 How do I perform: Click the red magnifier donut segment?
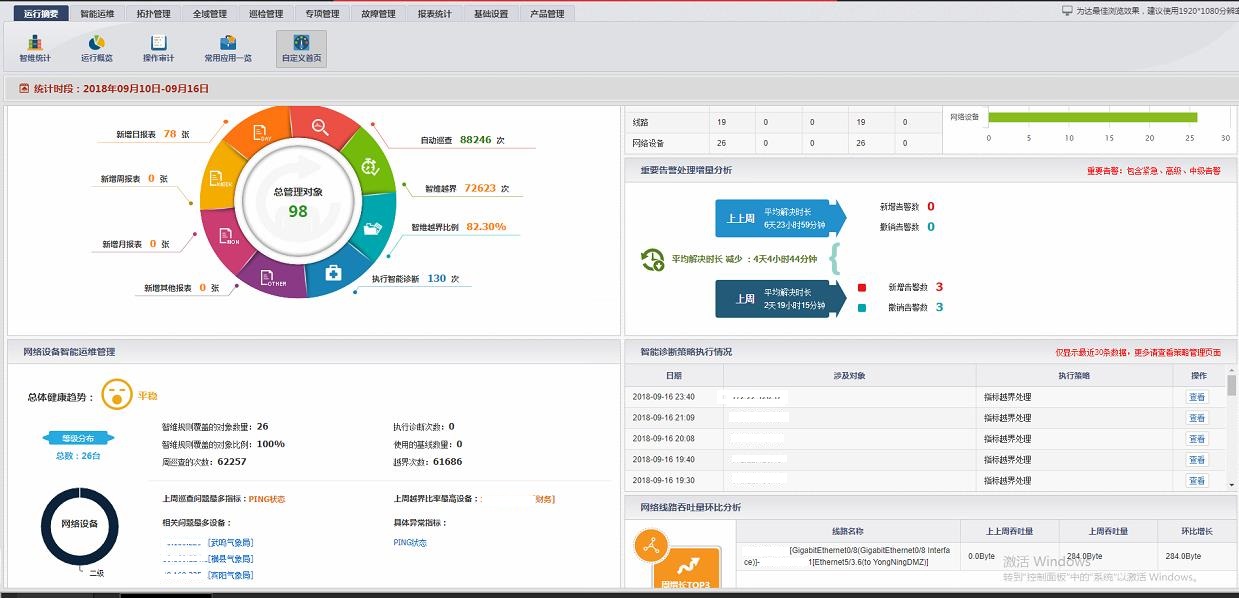coord(321,128)
